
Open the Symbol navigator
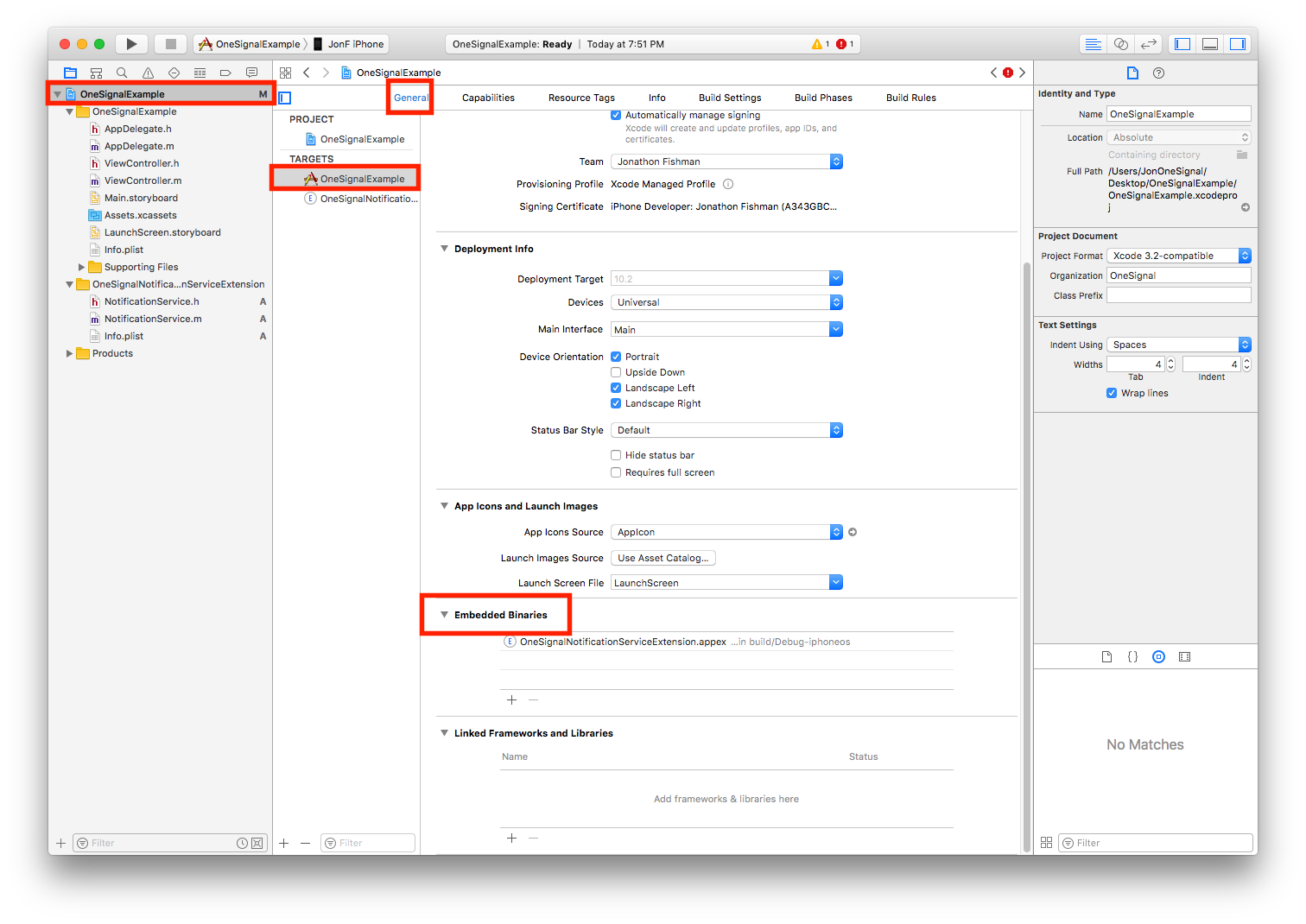tap(96, 73)
